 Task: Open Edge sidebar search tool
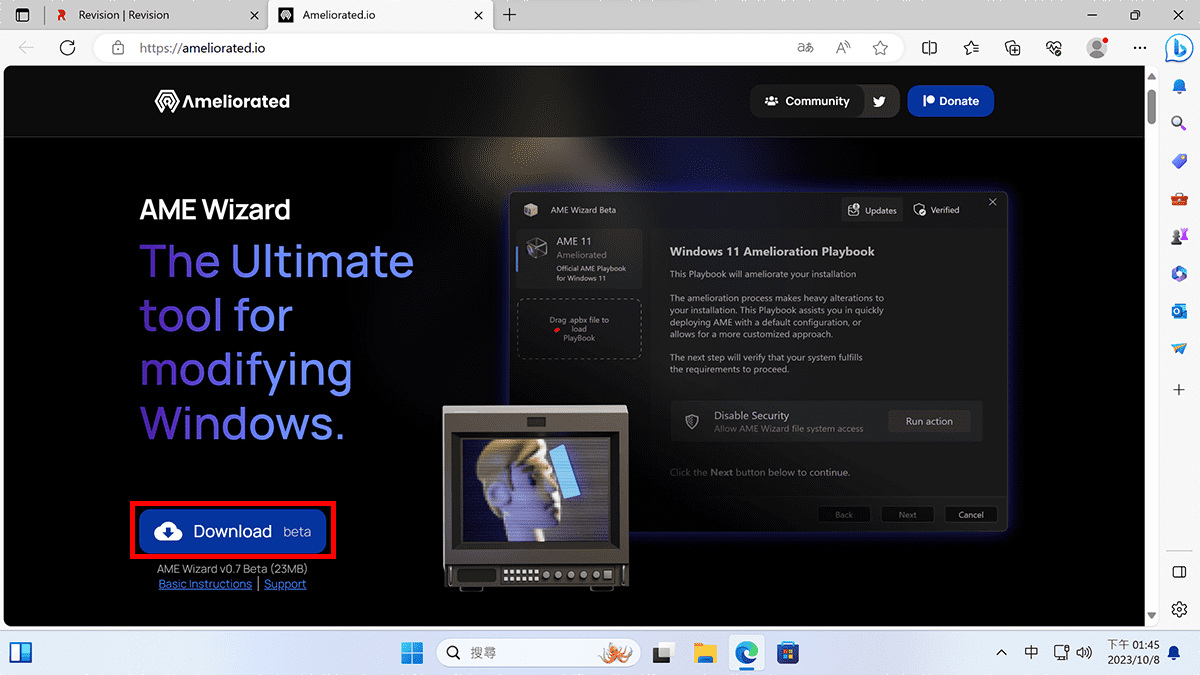[x=1179, y=123]
